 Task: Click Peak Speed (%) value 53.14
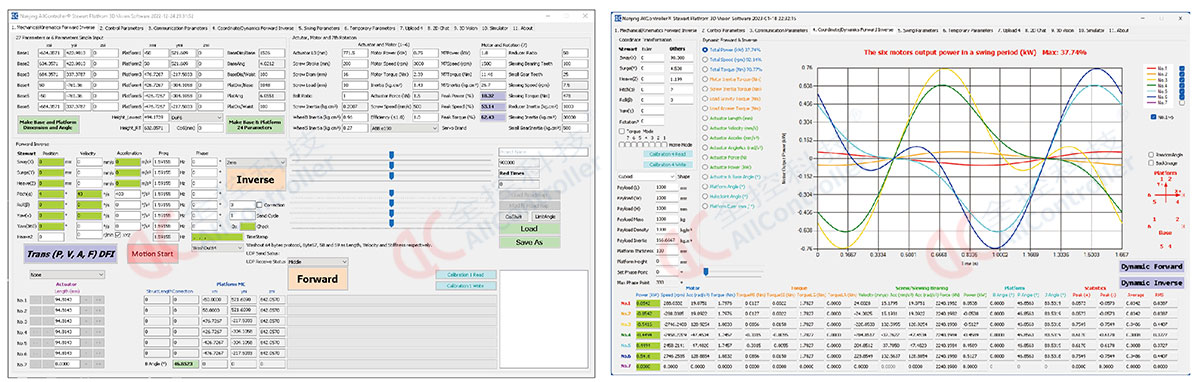[x=493, y=106]
